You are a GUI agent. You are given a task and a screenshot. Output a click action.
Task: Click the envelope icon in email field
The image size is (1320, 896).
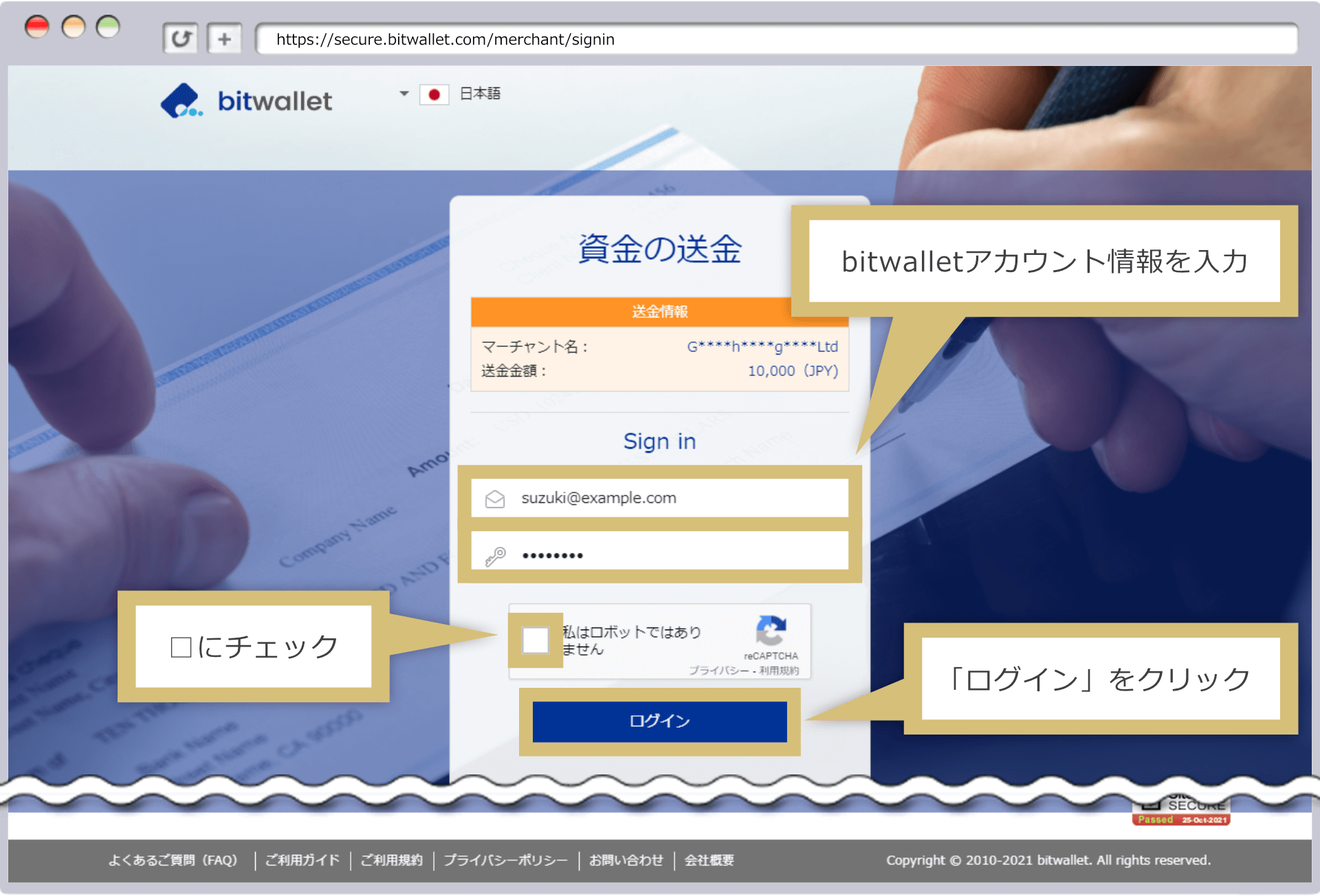pyautogui.click(x=495, y=498)
